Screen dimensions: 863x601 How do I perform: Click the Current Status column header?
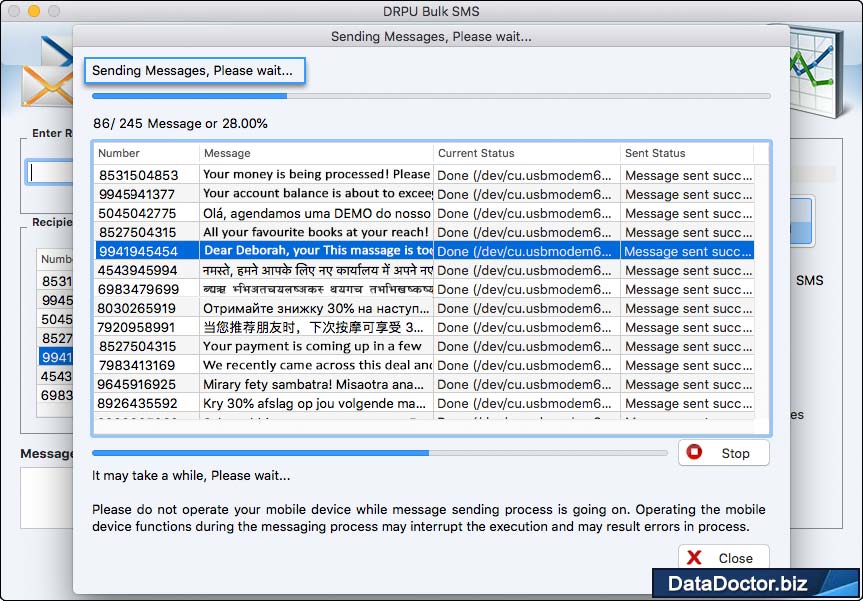[527, 153]
